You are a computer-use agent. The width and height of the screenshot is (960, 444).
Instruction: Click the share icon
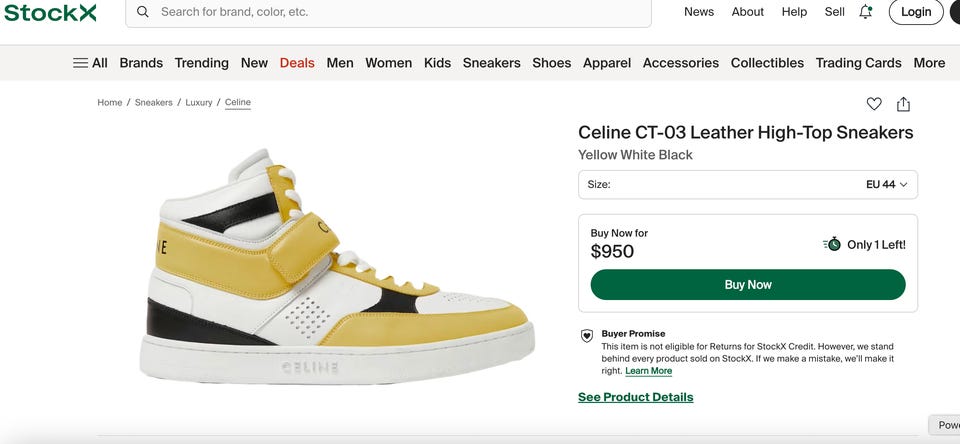[903, 104]
